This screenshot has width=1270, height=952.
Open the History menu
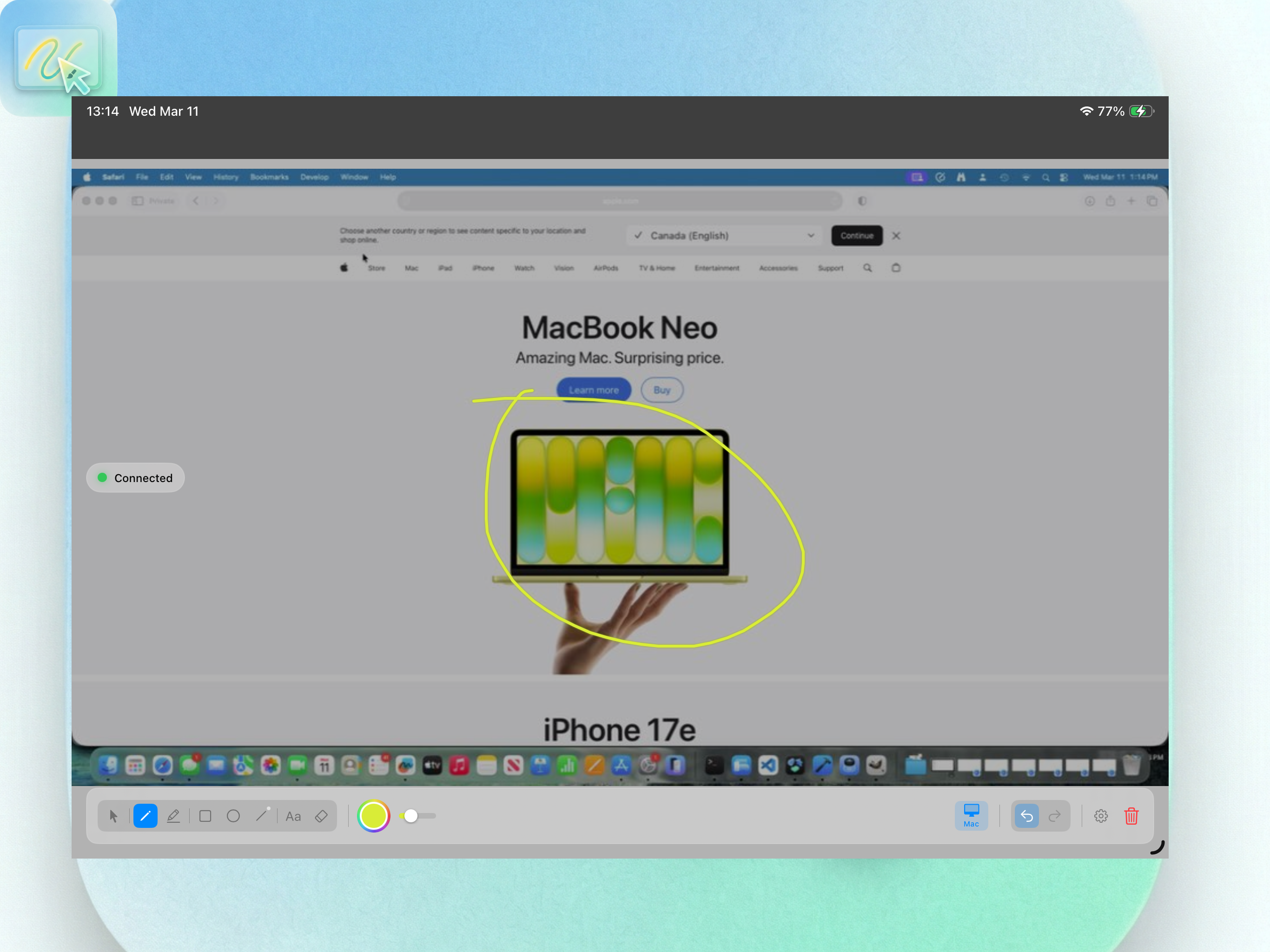coord(226,177)
